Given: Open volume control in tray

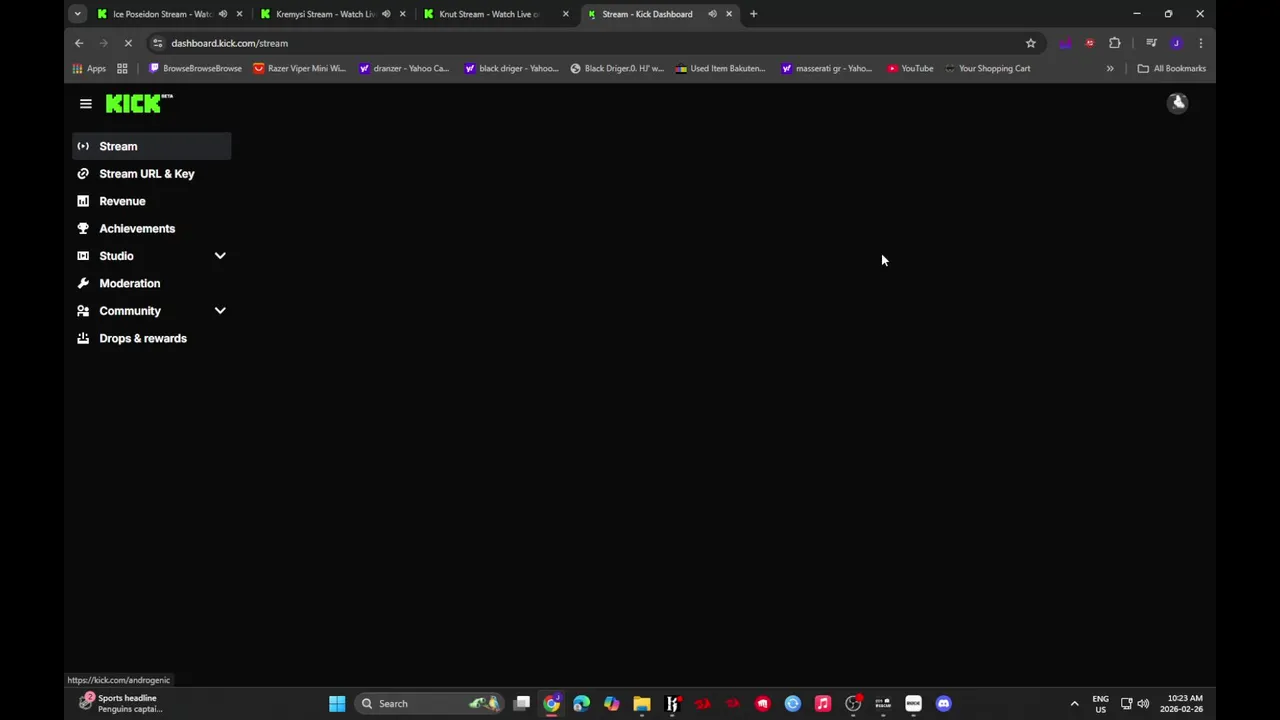Looking at the screenshot, I should (1143, 703).
